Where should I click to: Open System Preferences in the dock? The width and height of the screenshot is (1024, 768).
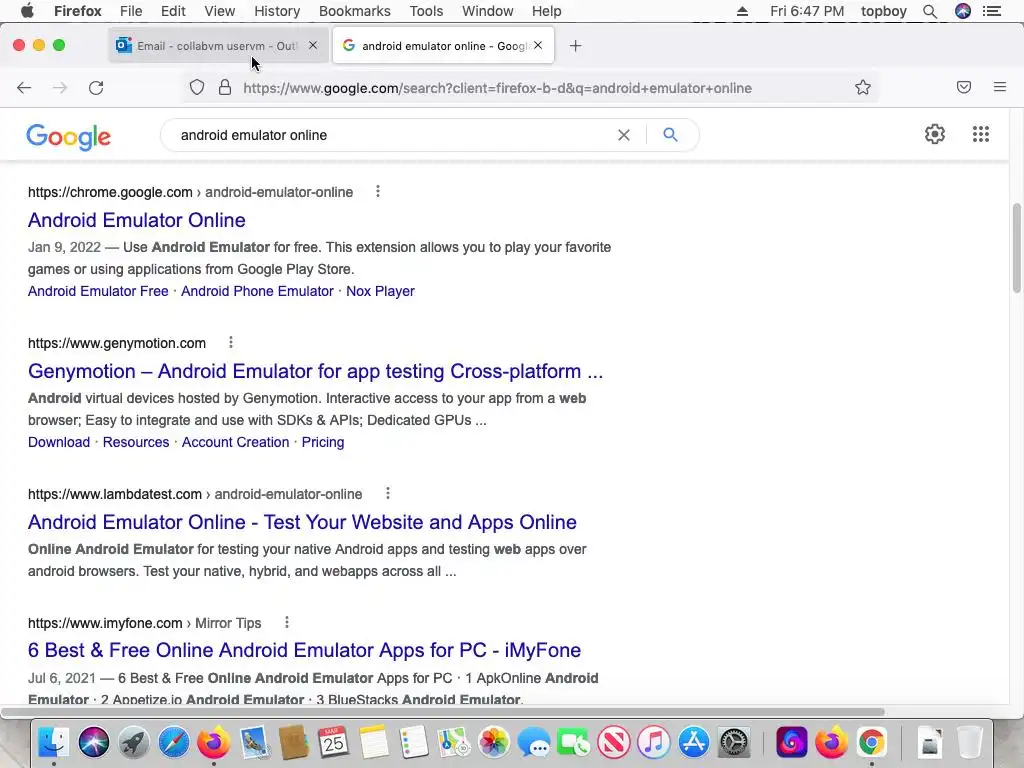734,743
